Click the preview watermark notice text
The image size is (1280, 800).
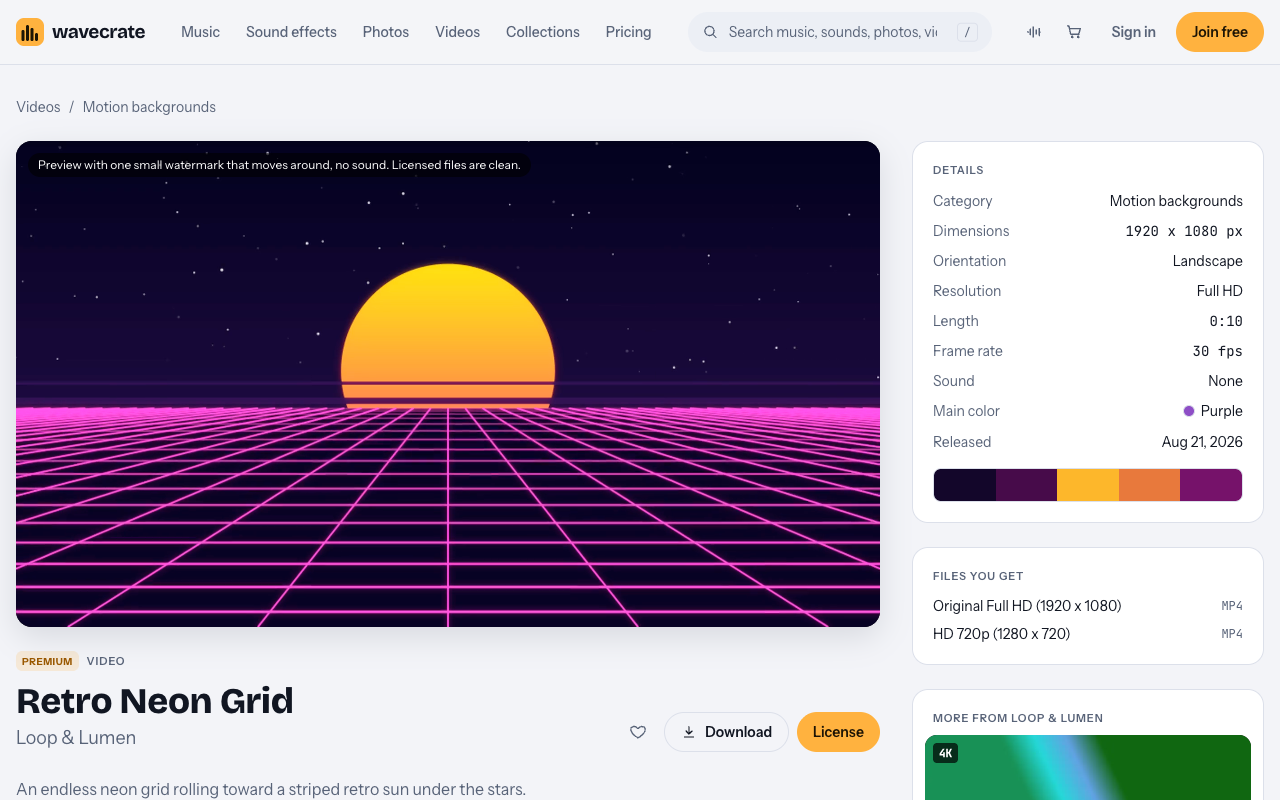279,165
